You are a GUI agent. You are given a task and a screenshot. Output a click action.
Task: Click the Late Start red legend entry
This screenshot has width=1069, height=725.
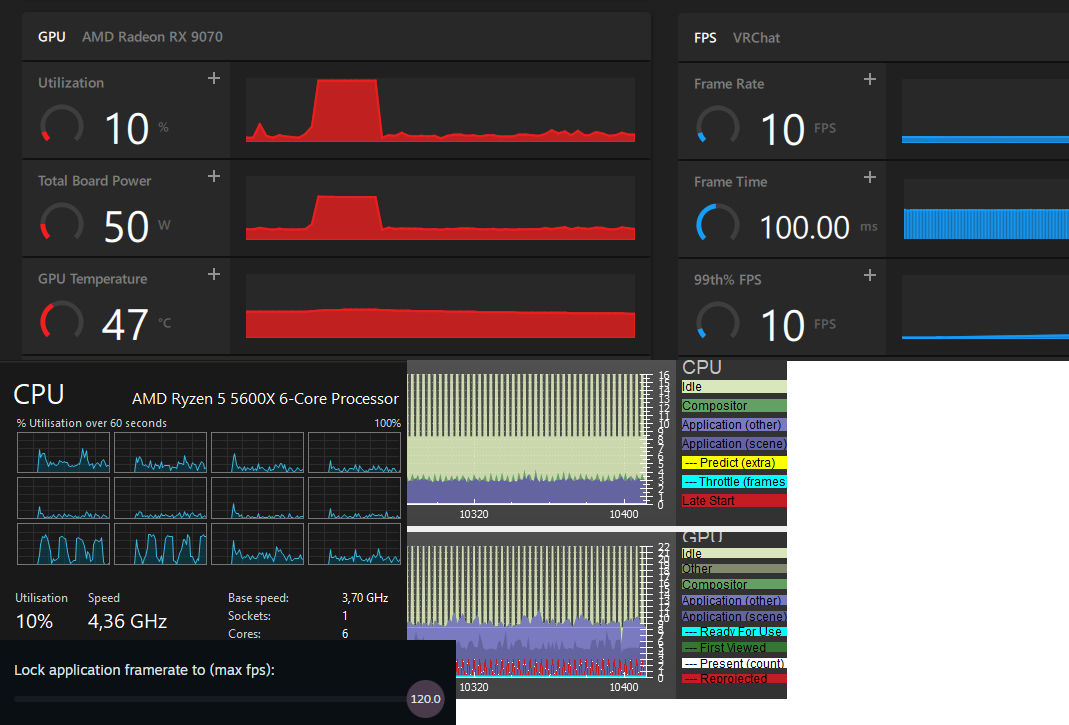point(734,501)
